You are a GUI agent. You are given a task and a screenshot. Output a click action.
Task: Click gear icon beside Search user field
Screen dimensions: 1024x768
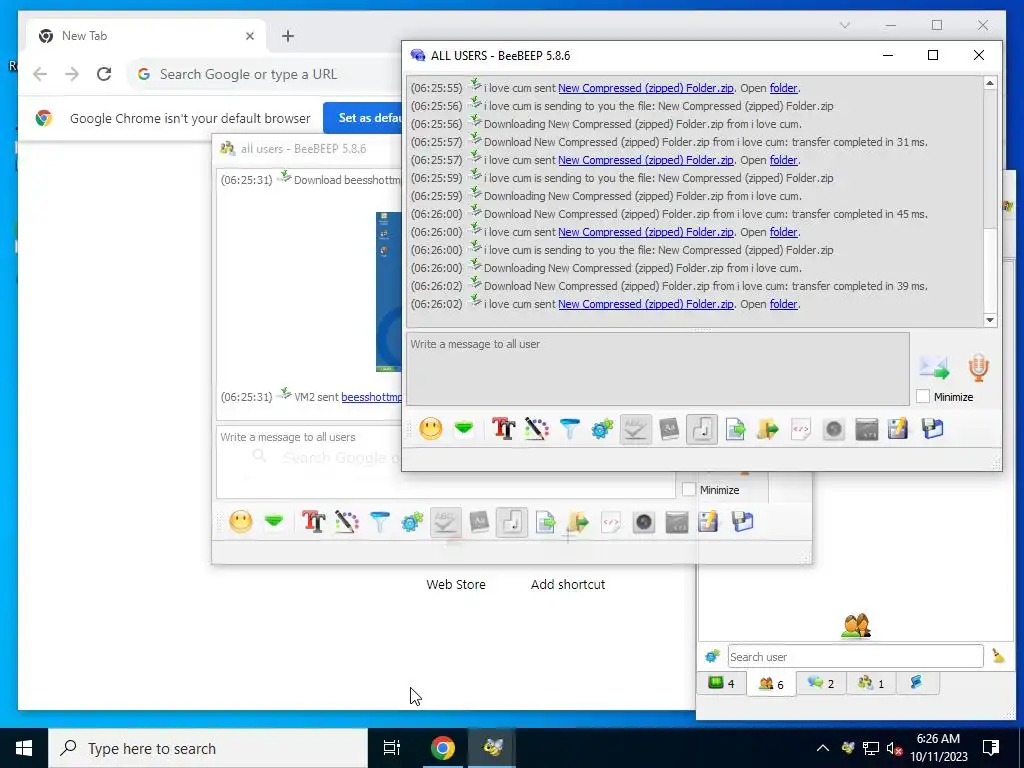pyautogui.click(x=712, y=656)
